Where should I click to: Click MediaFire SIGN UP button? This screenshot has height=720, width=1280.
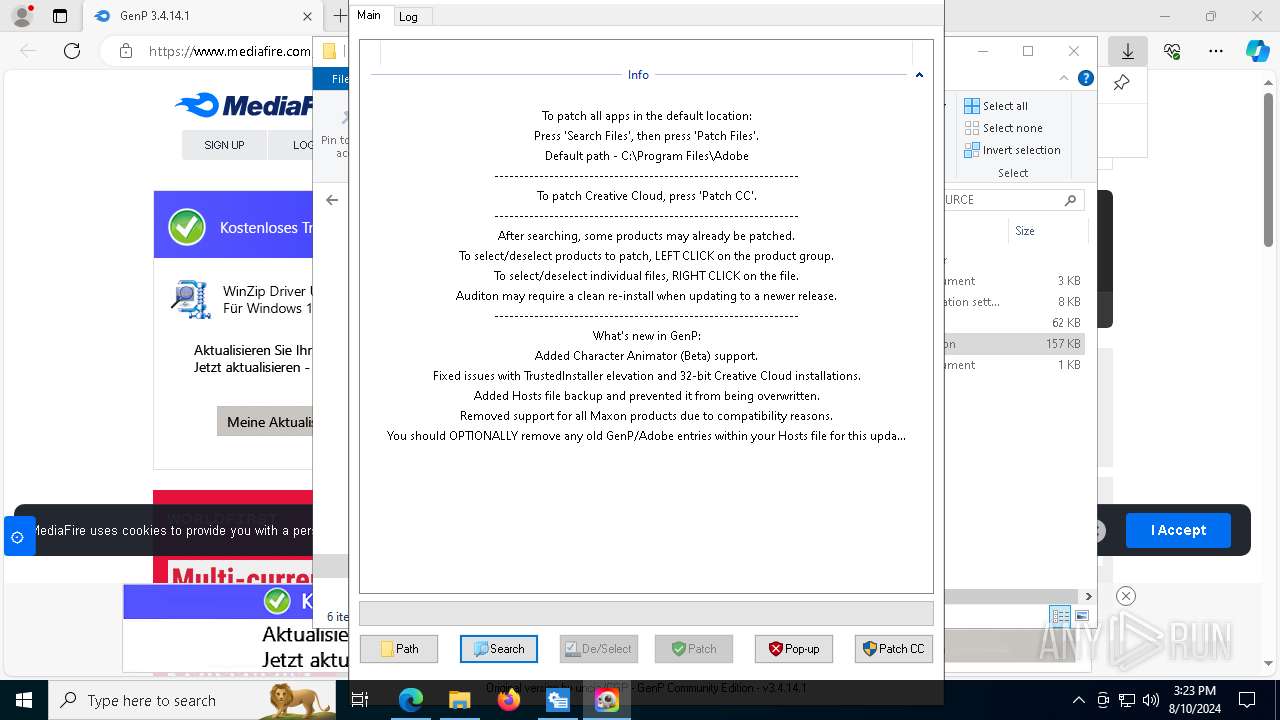(224, 145)
